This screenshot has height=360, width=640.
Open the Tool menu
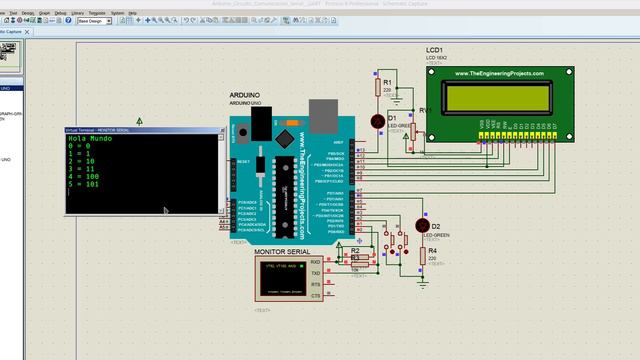pyautogui.click(x=13, y=13)
